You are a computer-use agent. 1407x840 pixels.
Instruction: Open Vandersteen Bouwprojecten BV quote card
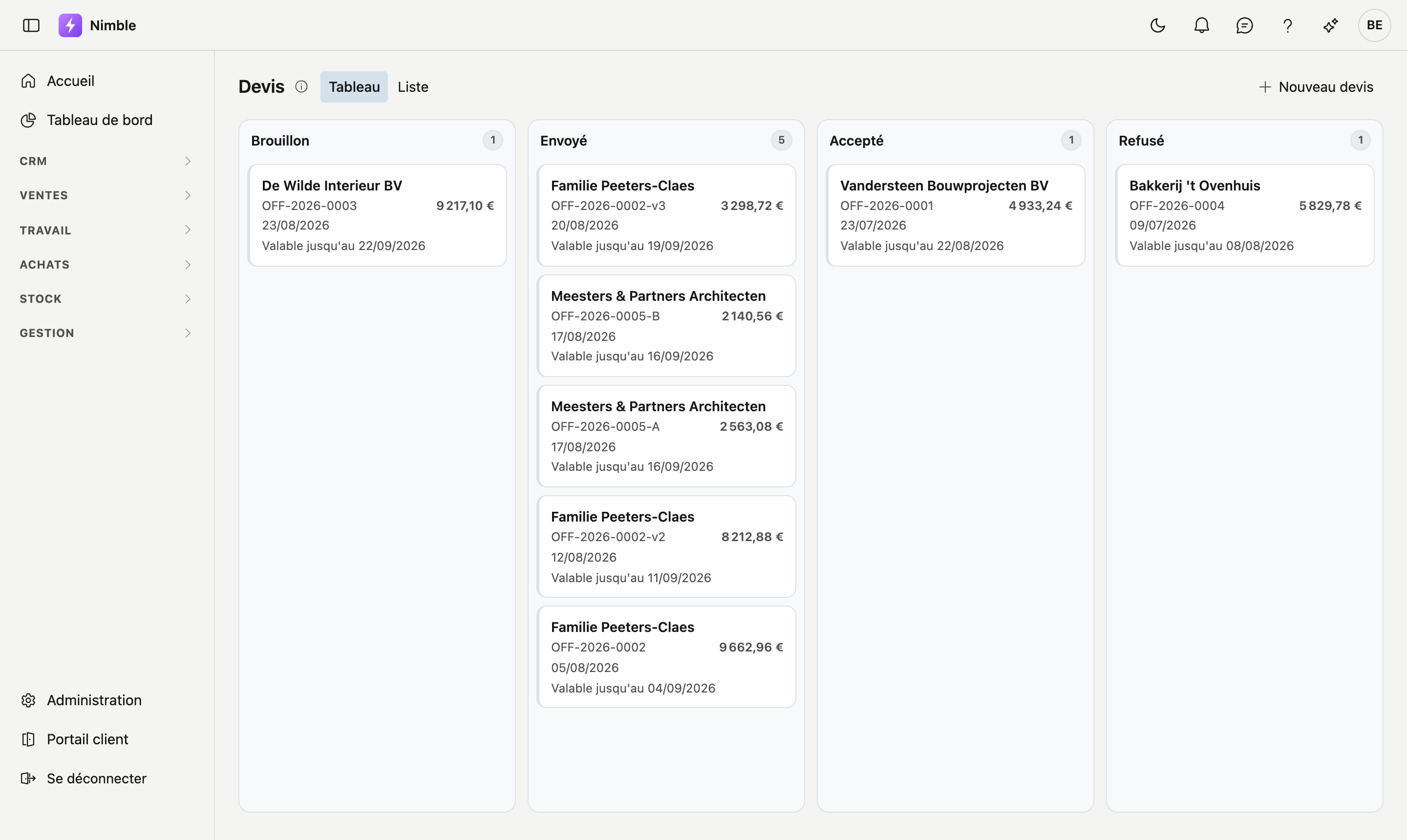pos(956,215)
